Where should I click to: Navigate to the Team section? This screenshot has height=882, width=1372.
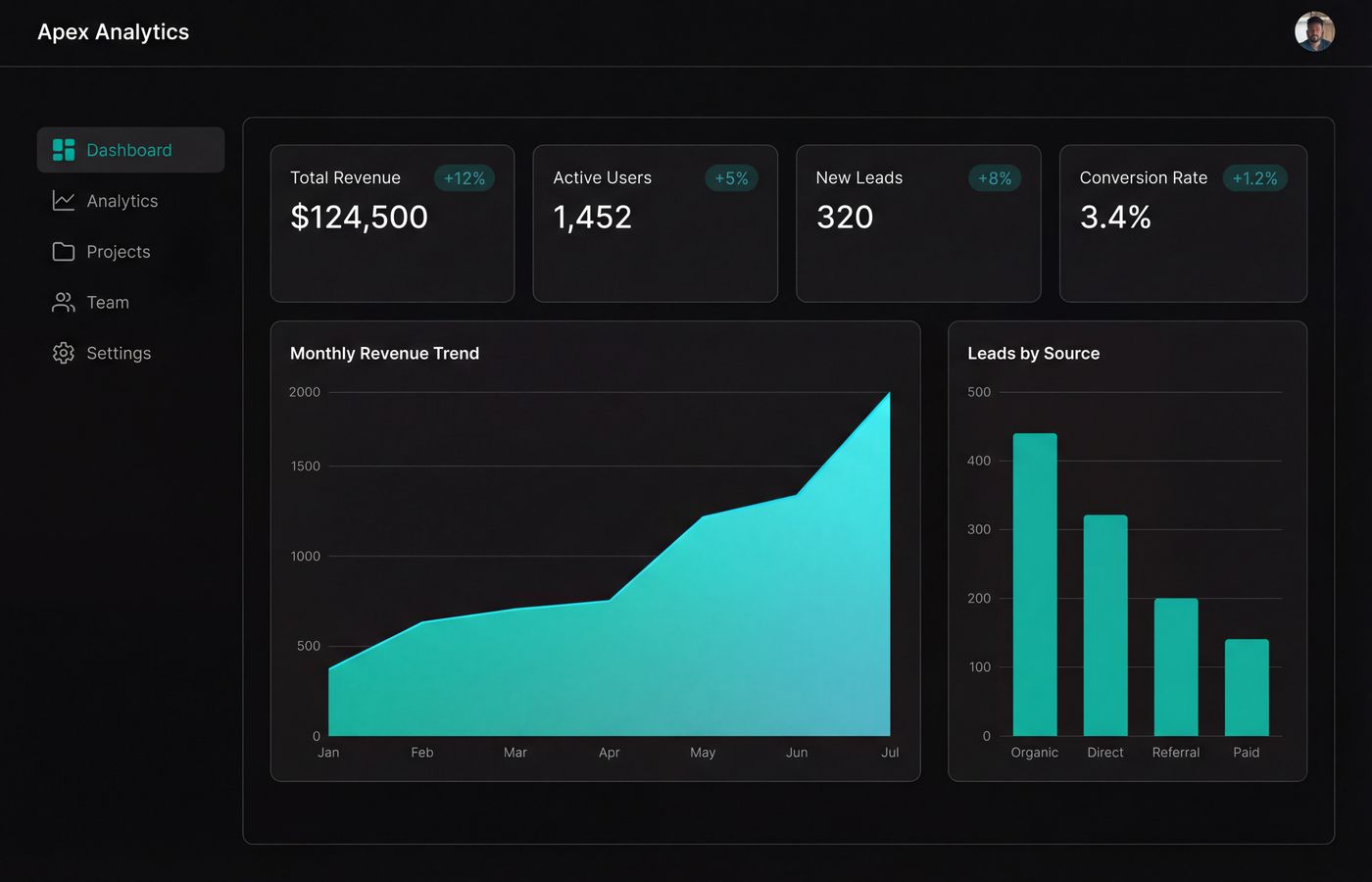[108, 302]
